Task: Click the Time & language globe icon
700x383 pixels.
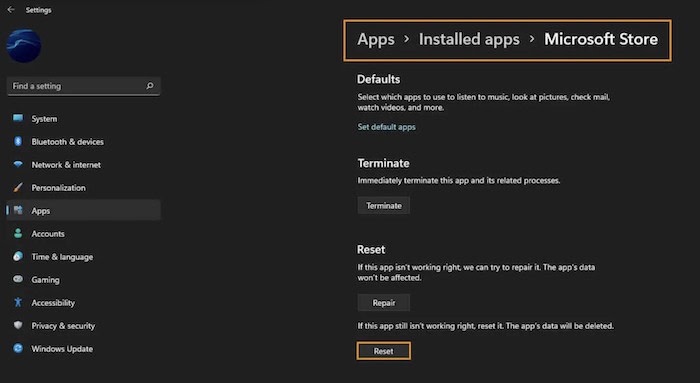Action: 18,256
